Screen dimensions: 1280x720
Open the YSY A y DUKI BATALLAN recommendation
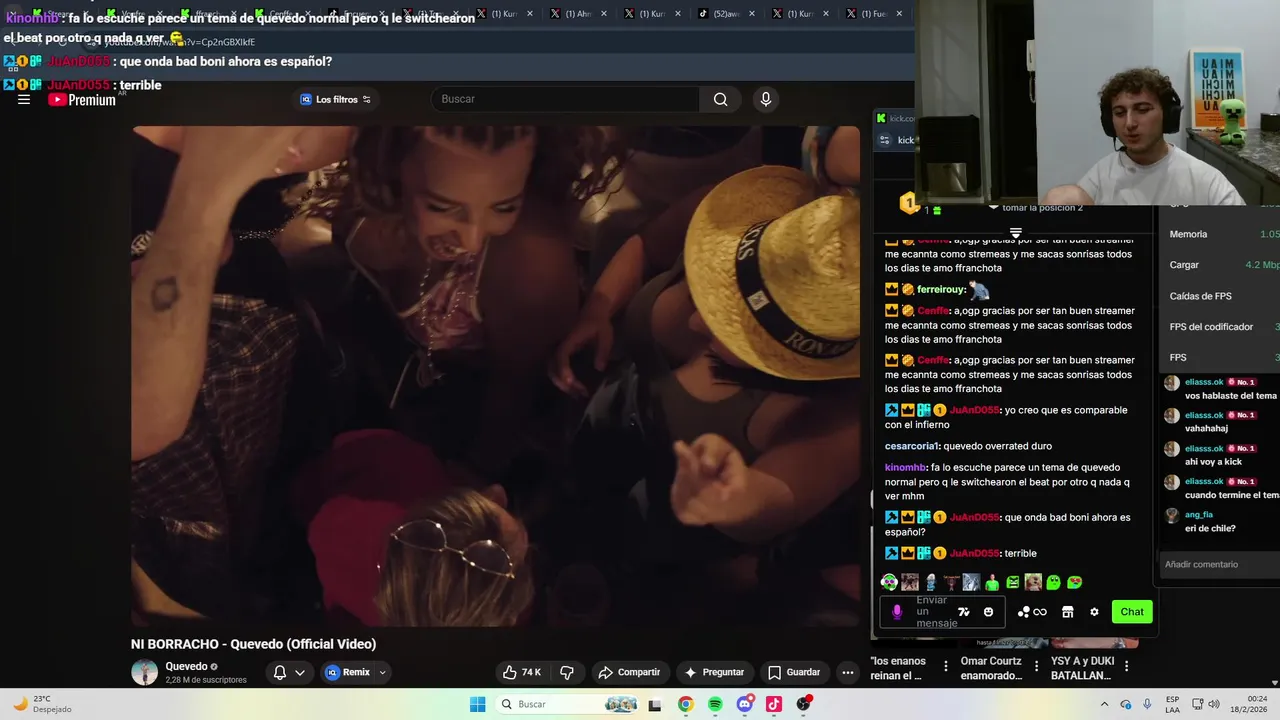tap(1081, 668)
